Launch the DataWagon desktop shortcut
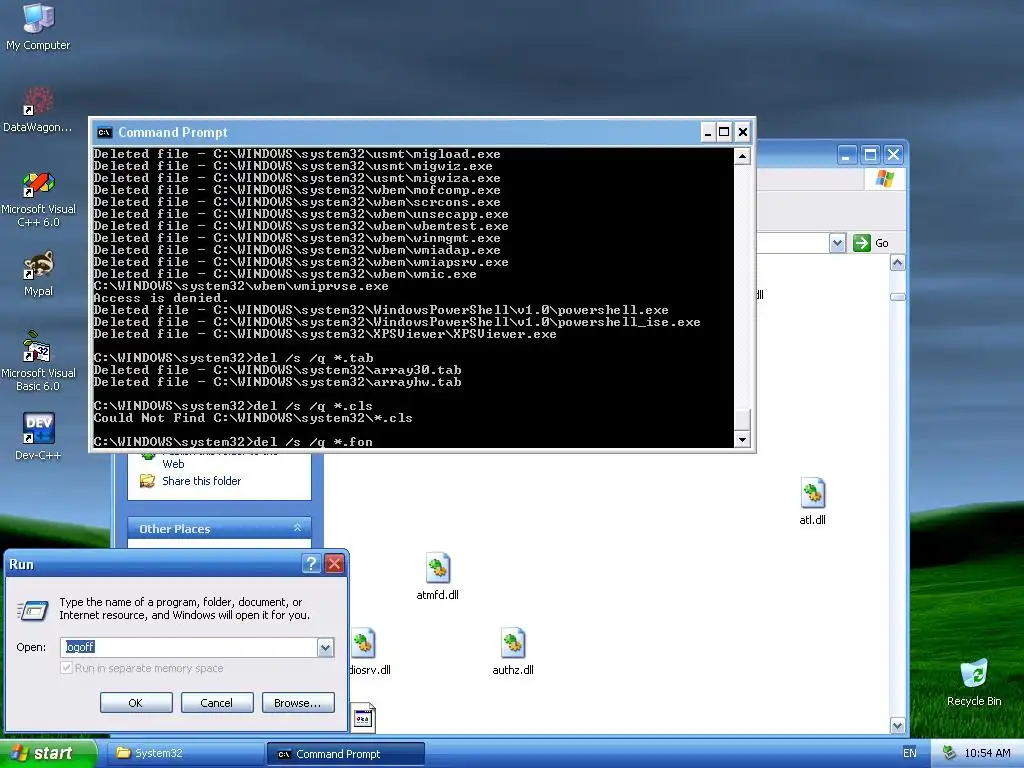 [38, 108]
